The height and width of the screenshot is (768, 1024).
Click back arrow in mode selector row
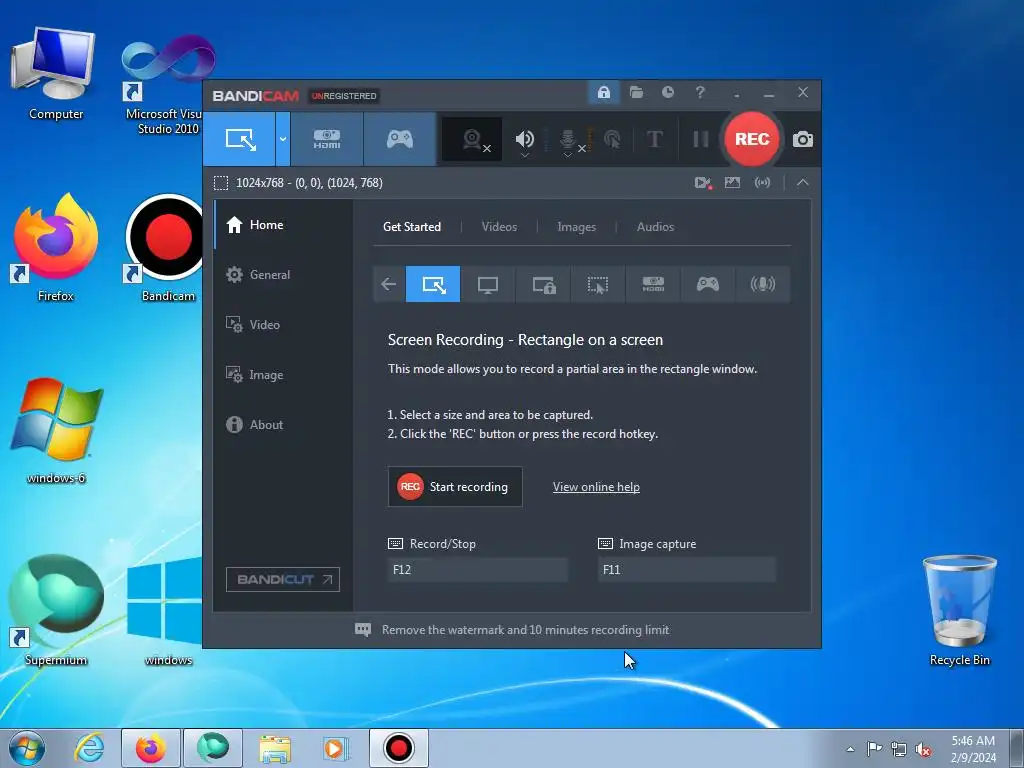tap(389, 284)
